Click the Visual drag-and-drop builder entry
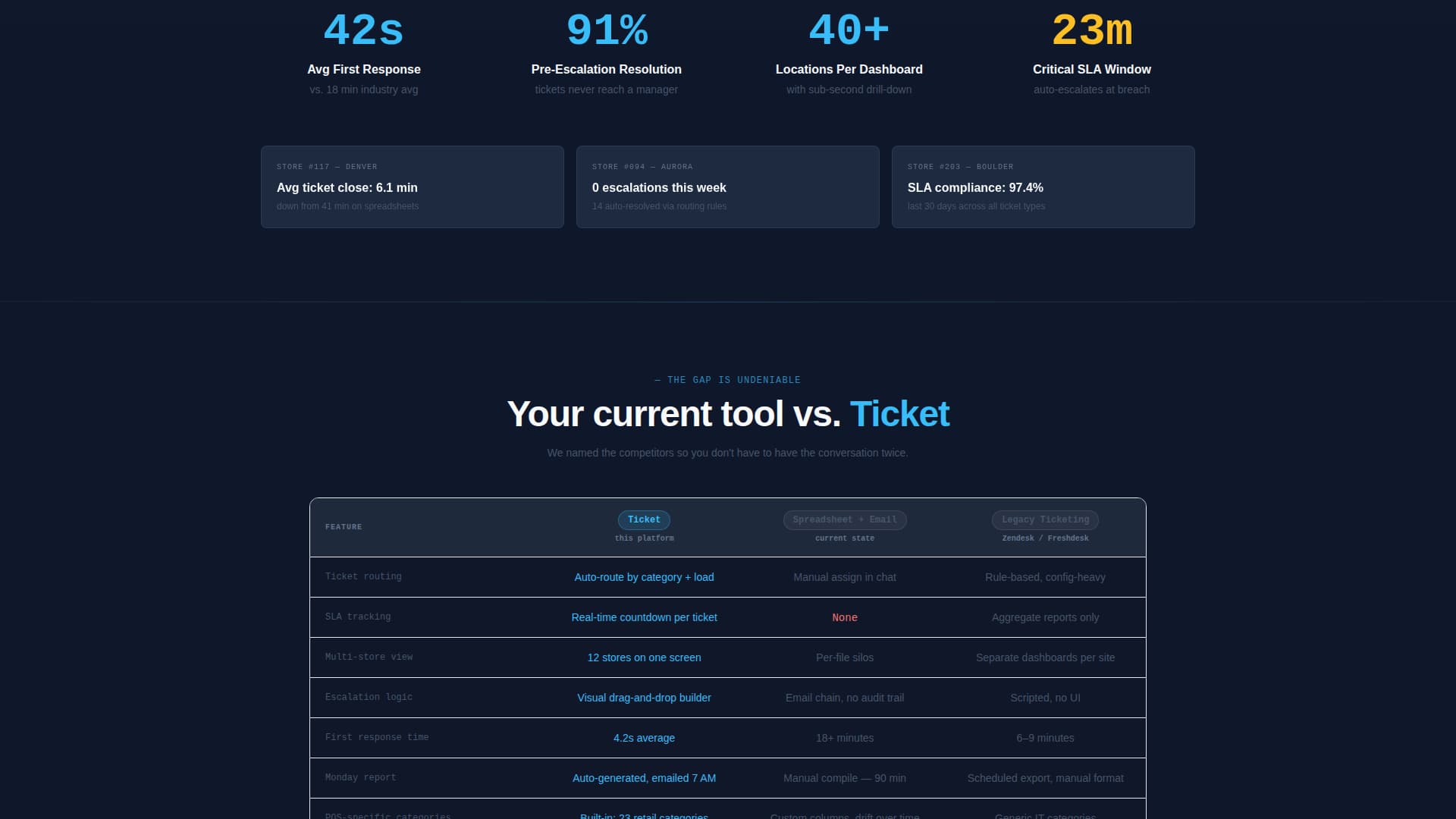The image size is (1456, 819). pos(644,698)
